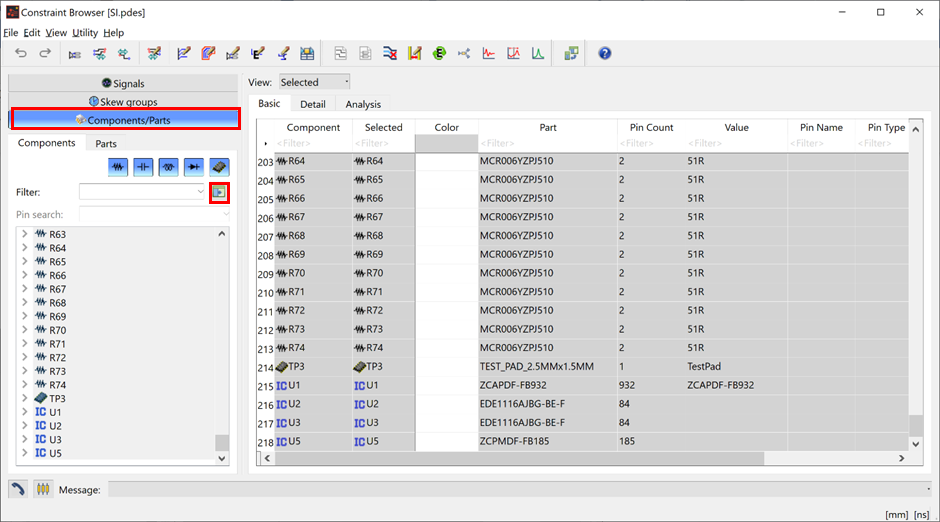Open the Skew groups section

124,101
